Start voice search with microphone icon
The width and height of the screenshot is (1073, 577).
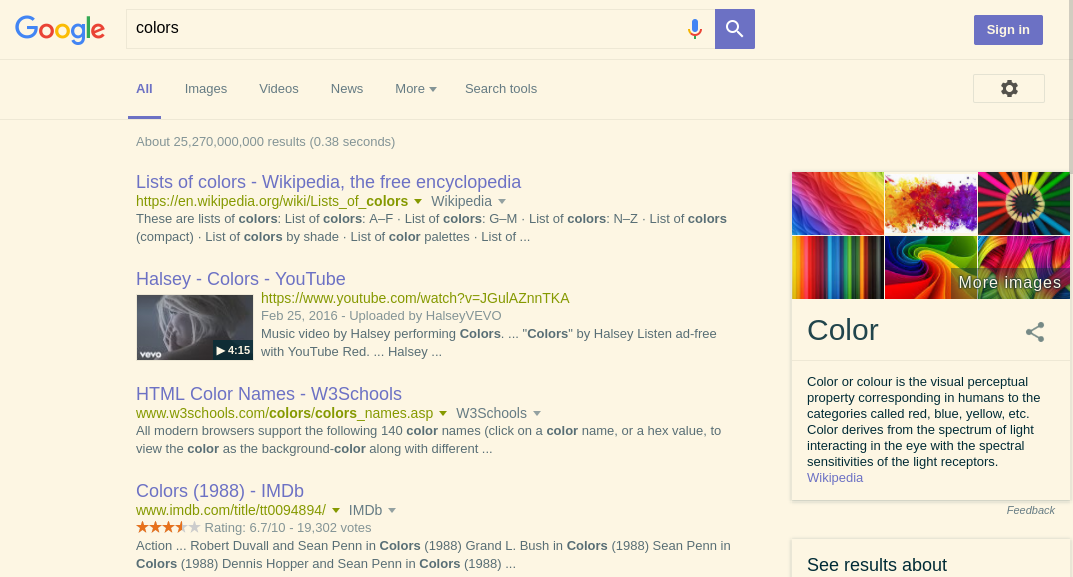695,29
